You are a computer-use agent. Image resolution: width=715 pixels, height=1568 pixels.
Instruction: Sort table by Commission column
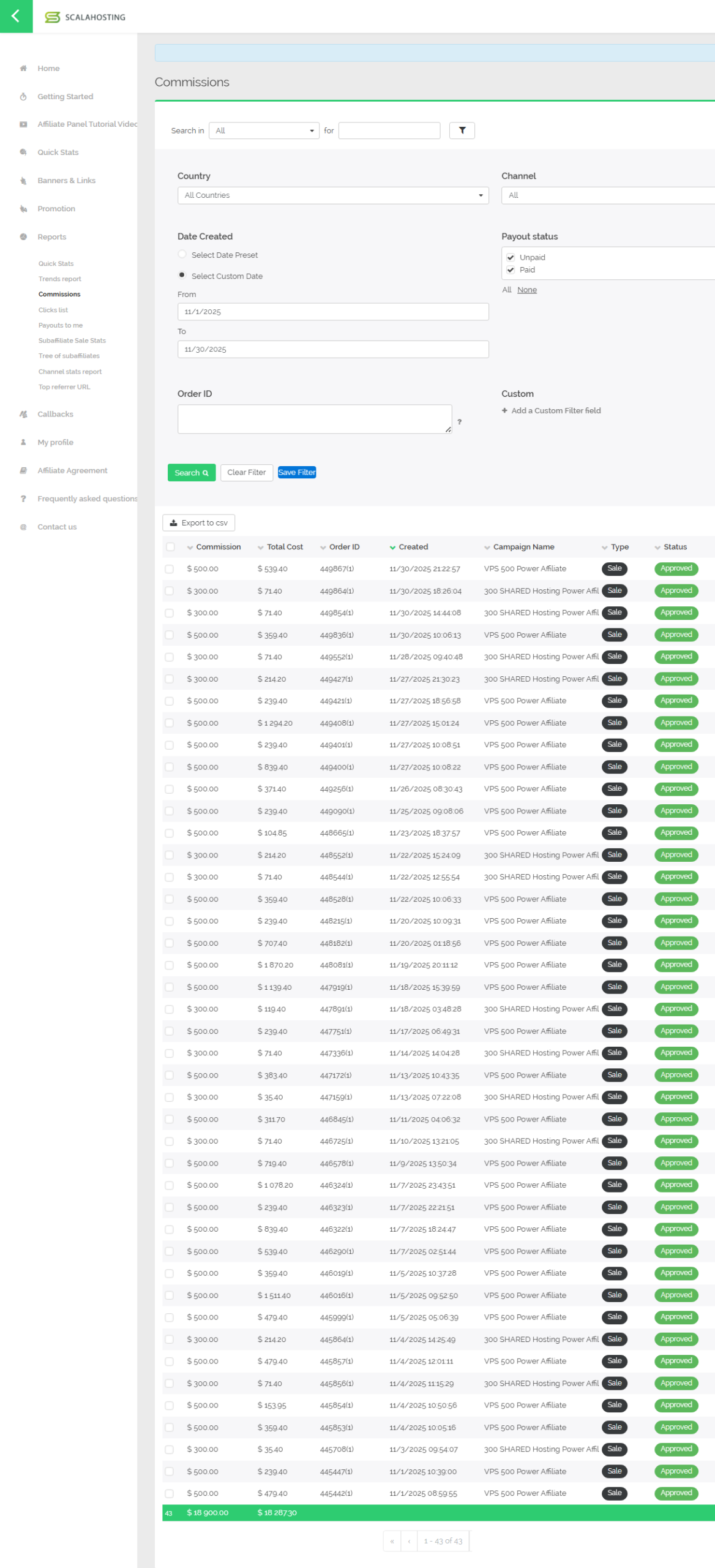point(214,548)
